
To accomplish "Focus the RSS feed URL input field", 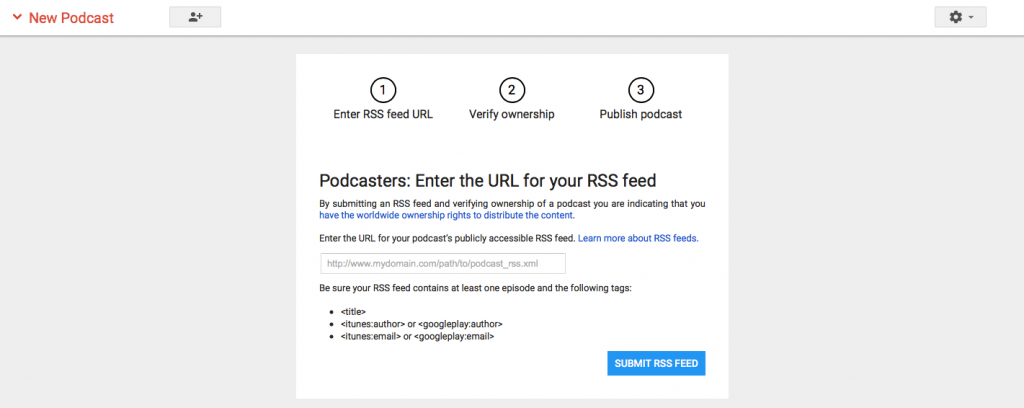I will (x=443, y=264).
